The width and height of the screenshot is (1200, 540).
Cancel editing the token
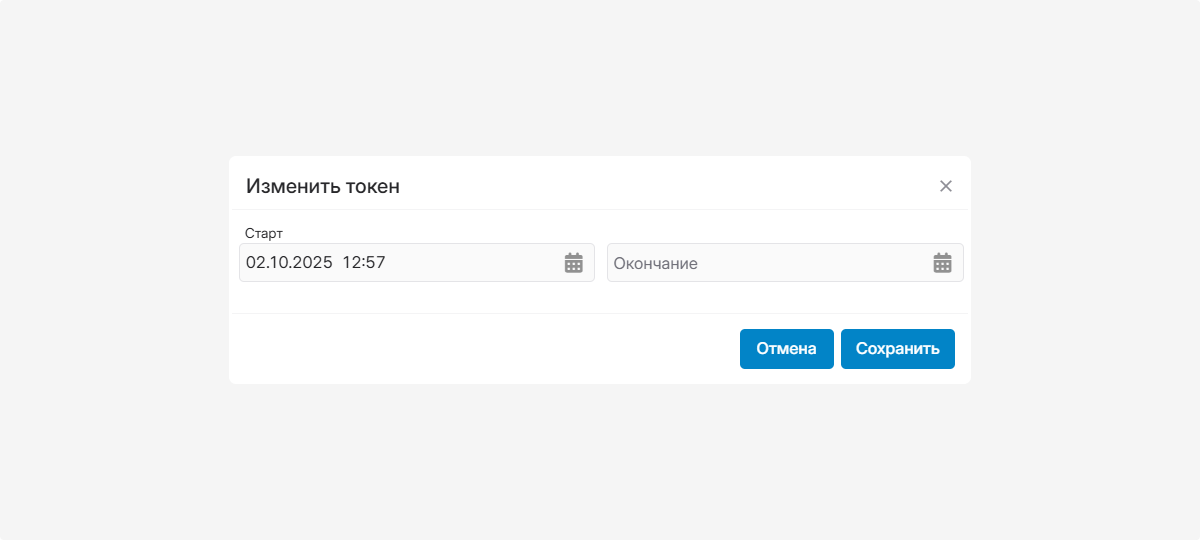[x=786, y=349]
